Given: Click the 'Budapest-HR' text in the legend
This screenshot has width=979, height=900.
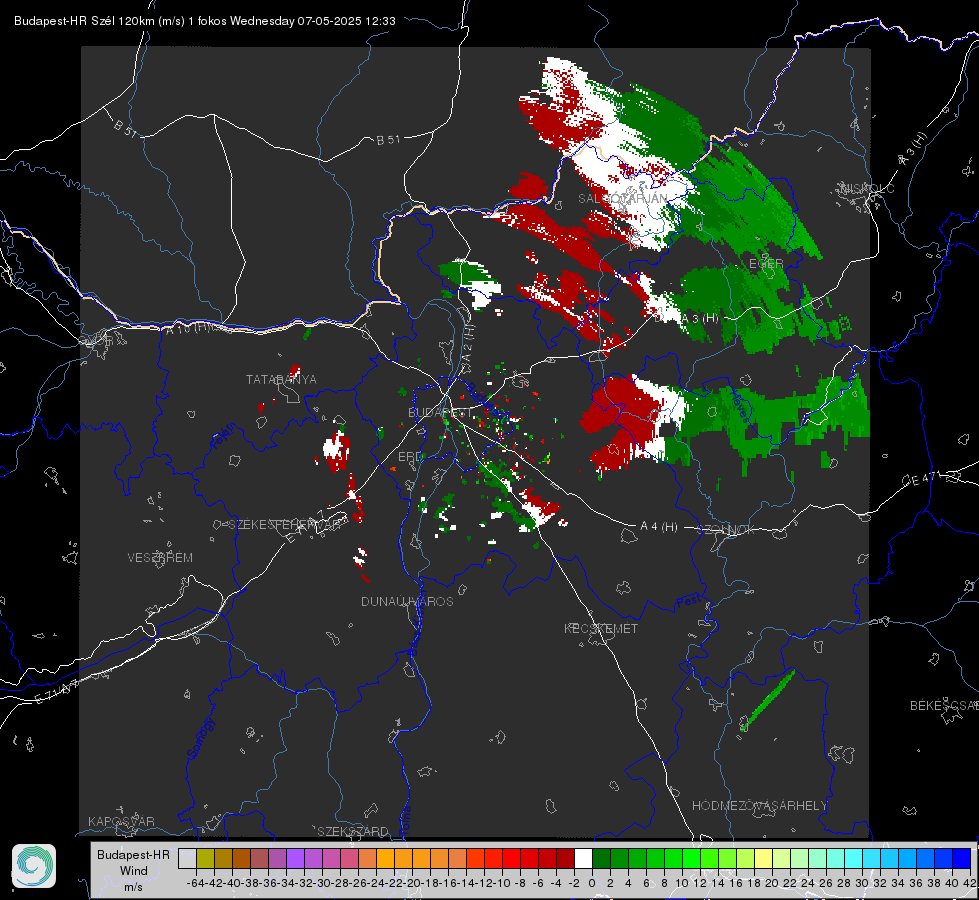Looking at the screenshot, I should pyautogui.click(x=133, y=854).
